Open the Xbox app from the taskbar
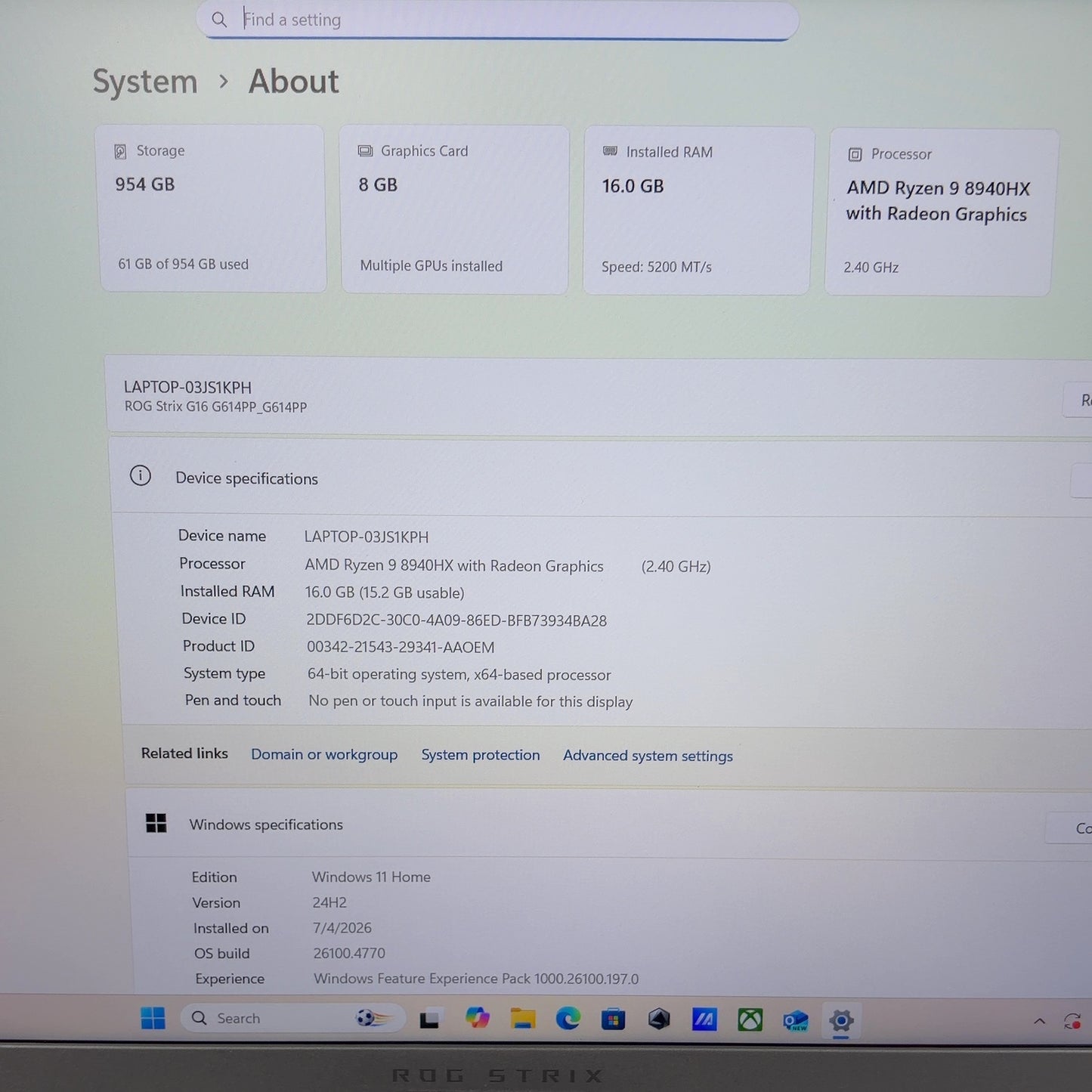The height and width of the screenshot is (1092, 1092). point(750,1021)
